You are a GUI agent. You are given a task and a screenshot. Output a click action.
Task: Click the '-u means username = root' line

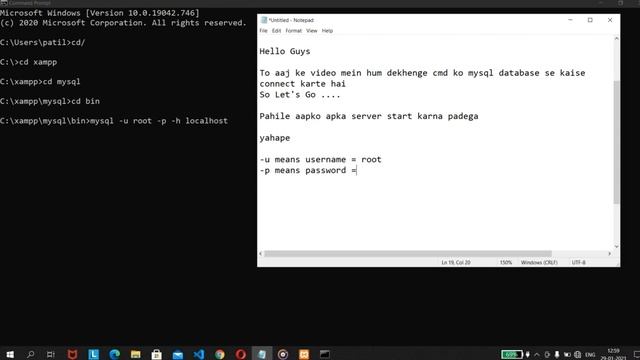point(320,160)
